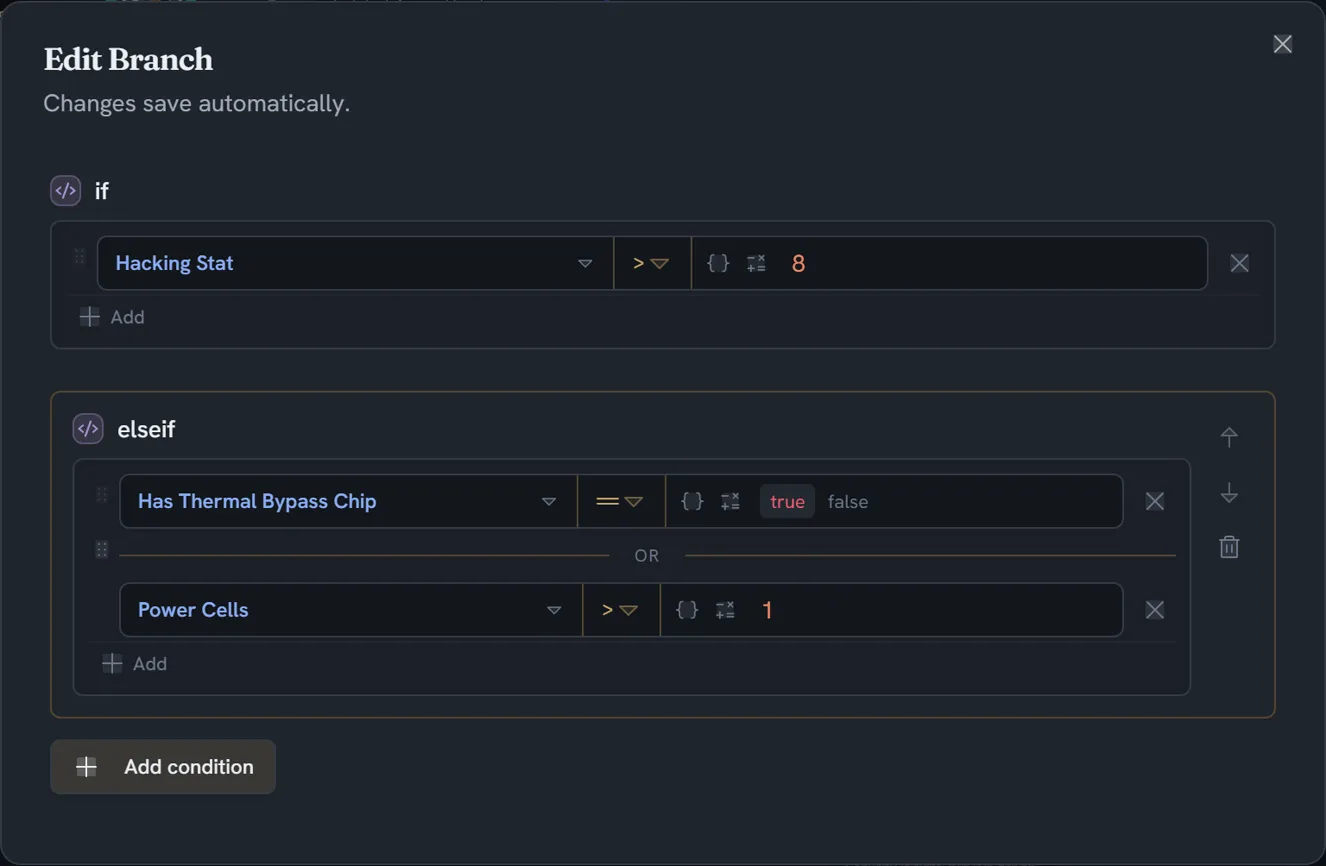The height and width of the screenshot is (866, 1326).
Task: Click the Add condition button
Action: coord(163,767)
